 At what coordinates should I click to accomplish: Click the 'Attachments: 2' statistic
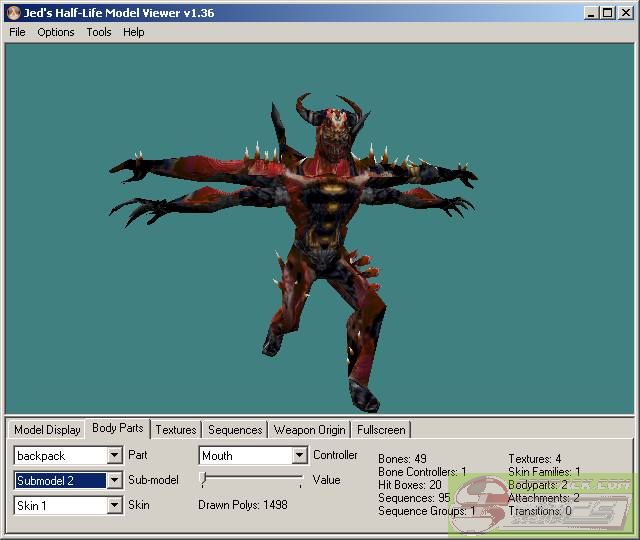point(544,498)
